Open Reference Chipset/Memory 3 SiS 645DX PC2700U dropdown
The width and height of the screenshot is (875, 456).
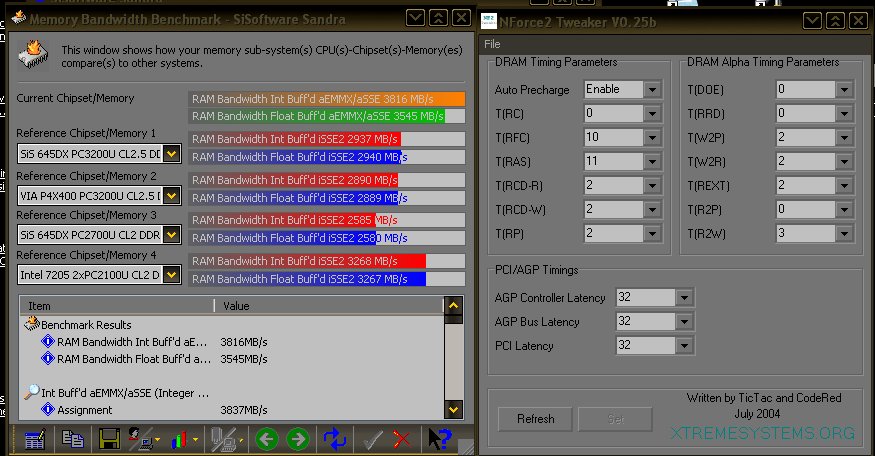tap(172, 234)
